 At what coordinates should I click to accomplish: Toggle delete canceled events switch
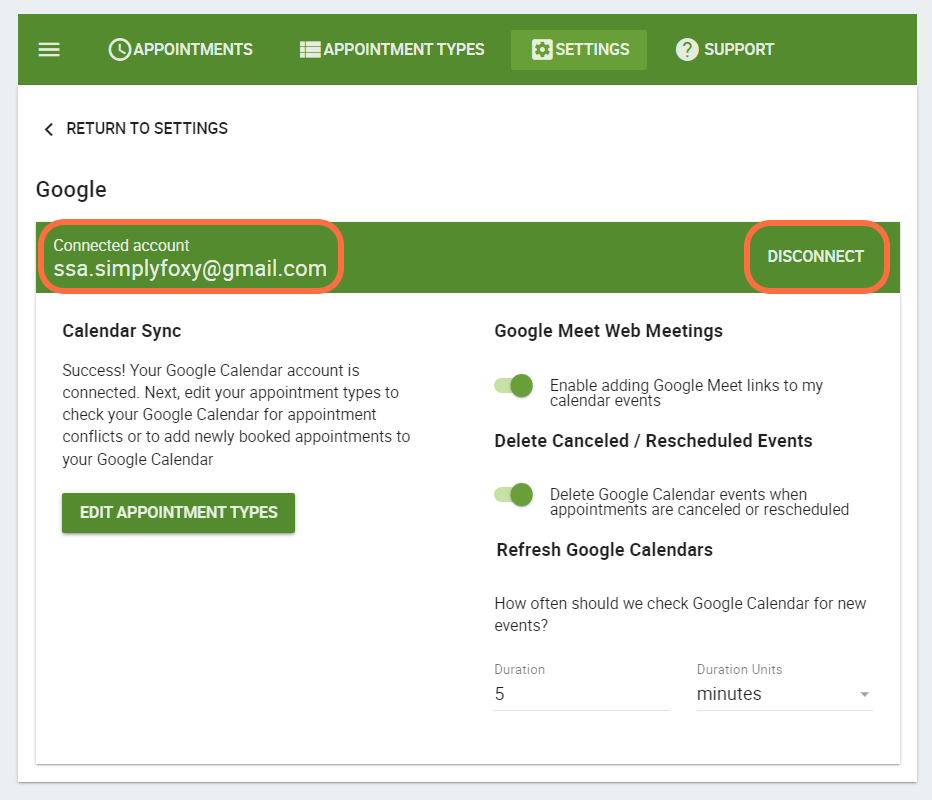(x=514, y=495)
